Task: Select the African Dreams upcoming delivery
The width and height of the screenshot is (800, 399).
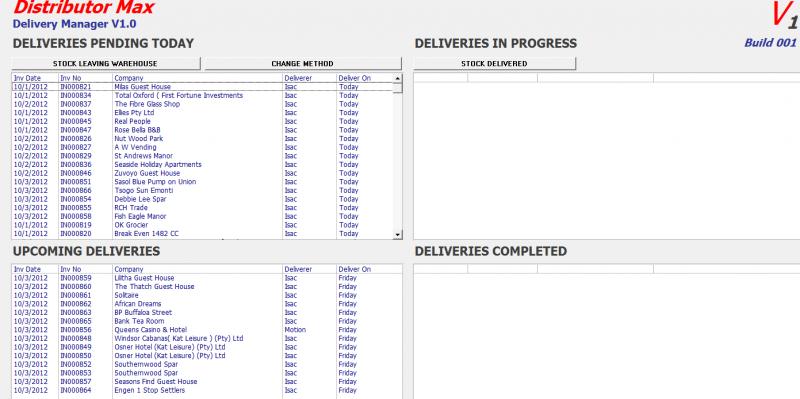Action: [x=207, y=304]
